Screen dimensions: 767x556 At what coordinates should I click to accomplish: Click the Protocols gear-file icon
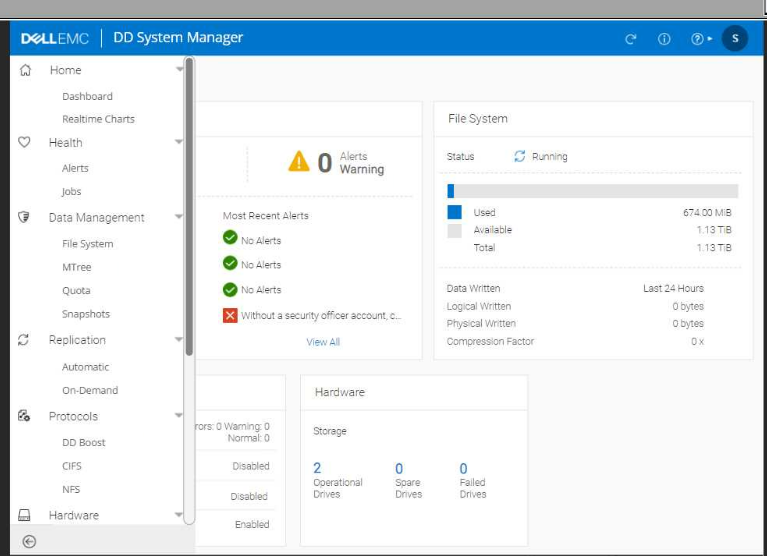point(23,416)
